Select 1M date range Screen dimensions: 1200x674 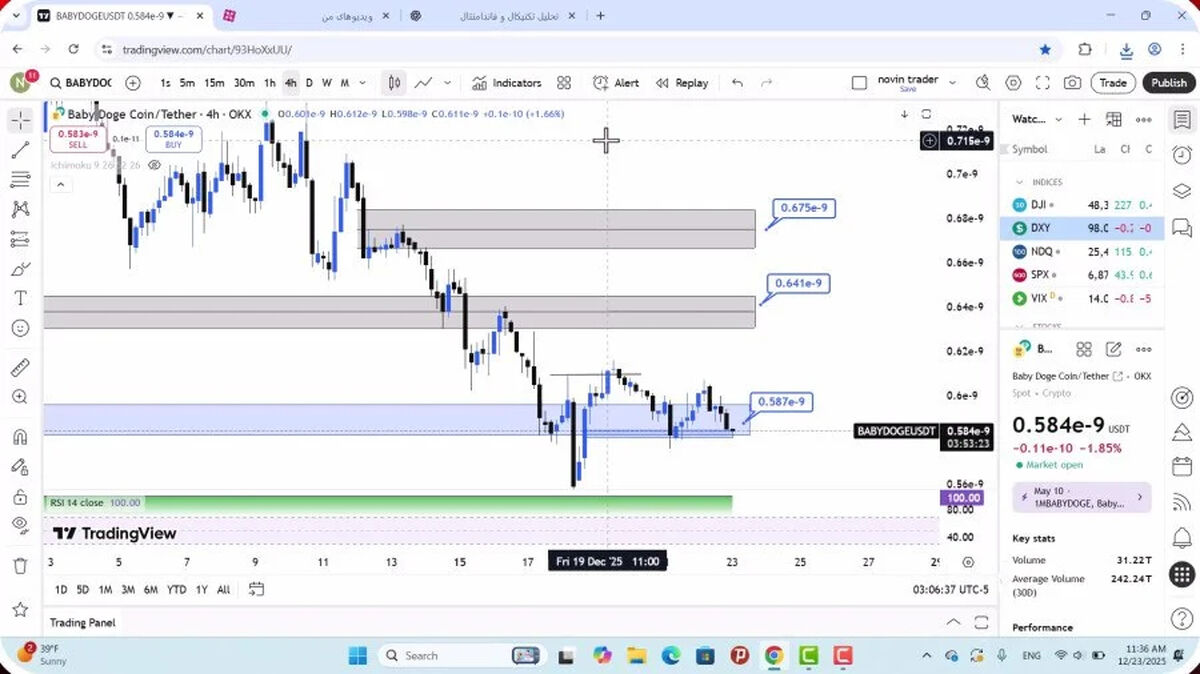tap(105, 589)
